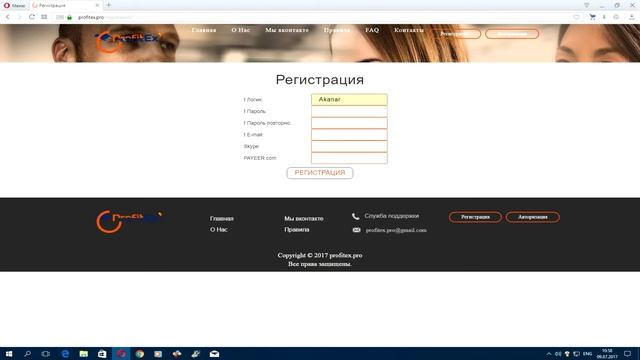
Task: Open the footer Мы вконтакте link
Action: pyautogui.click(x=304, y=218)
